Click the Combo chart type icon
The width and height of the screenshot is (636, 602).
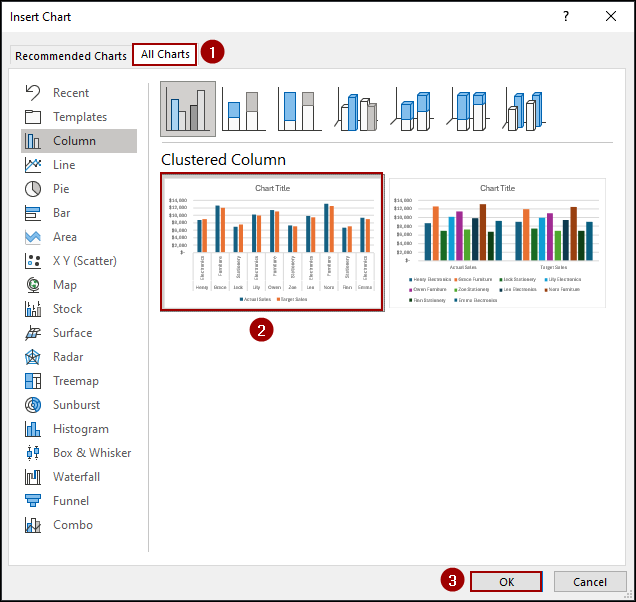coord(33,525)
